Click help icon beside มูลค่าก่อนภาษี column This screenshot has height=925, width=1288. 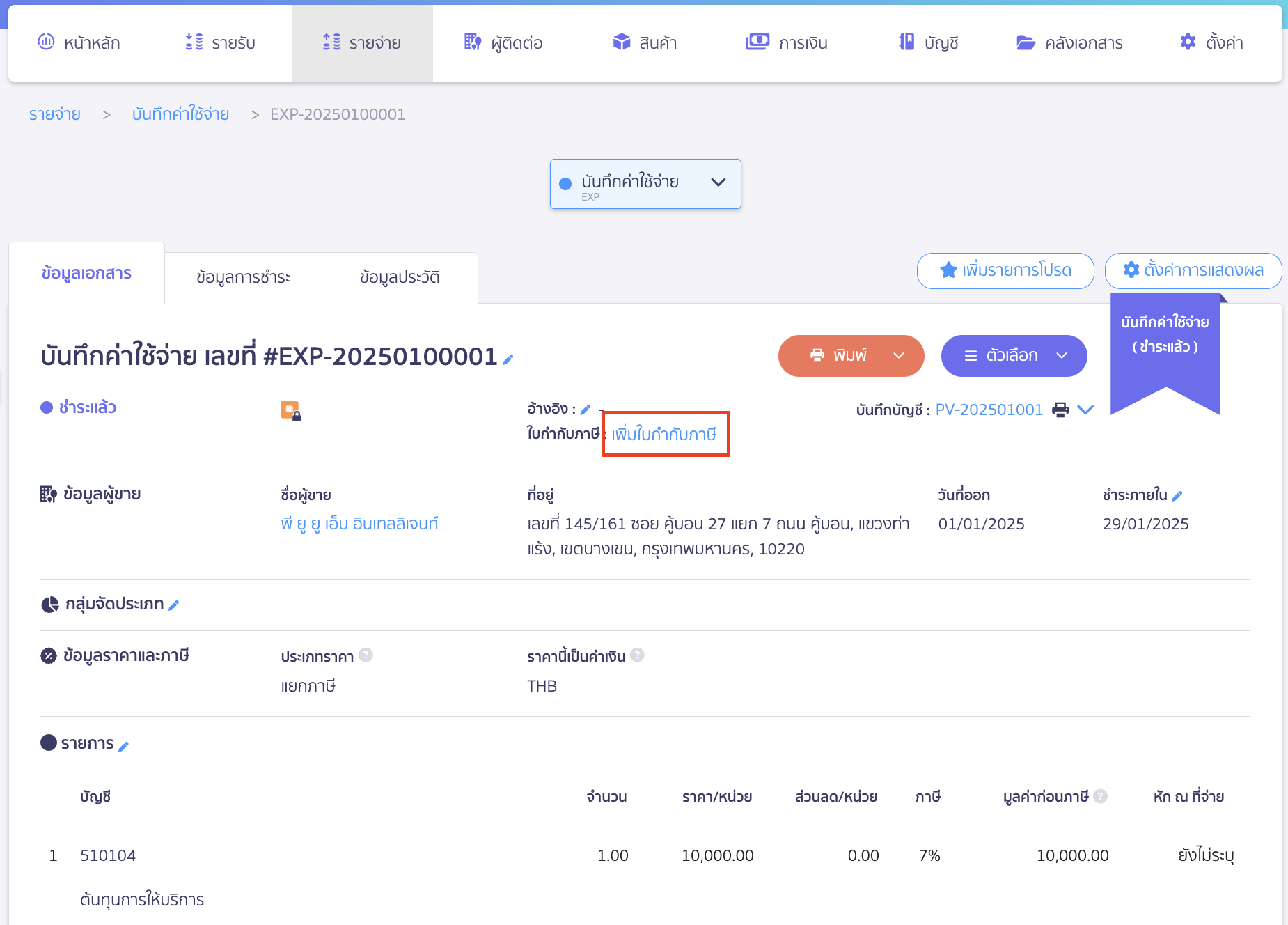[x=1100, y=796]
